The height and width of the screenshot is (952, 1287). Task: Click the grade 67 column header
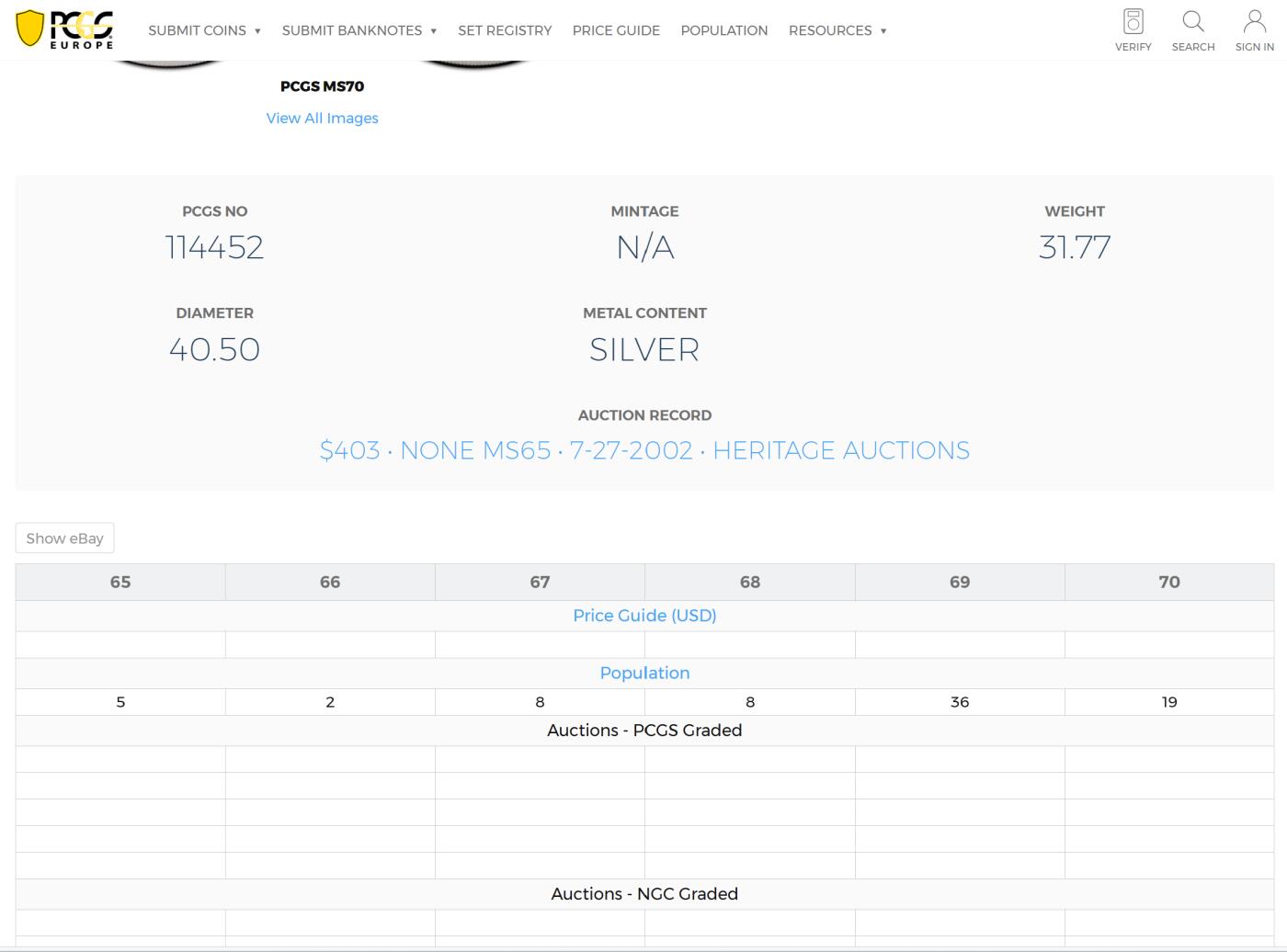(x=540, y=582)
